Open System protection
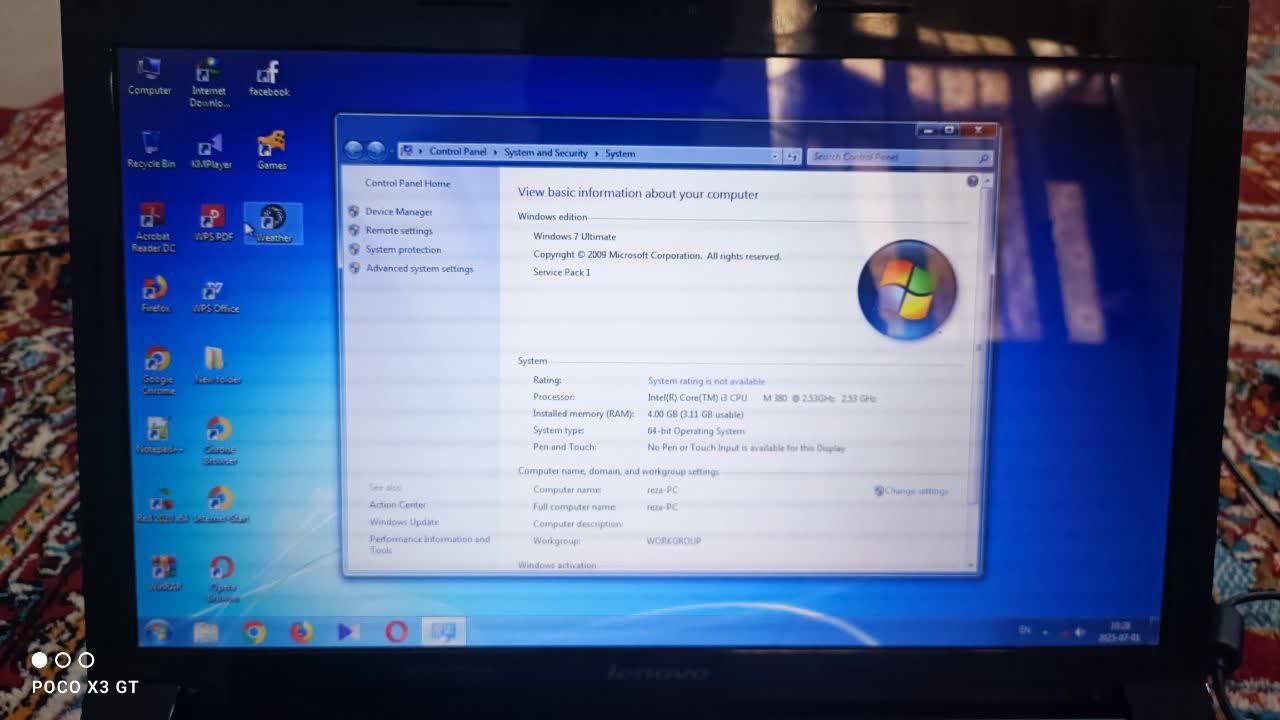 403,250
